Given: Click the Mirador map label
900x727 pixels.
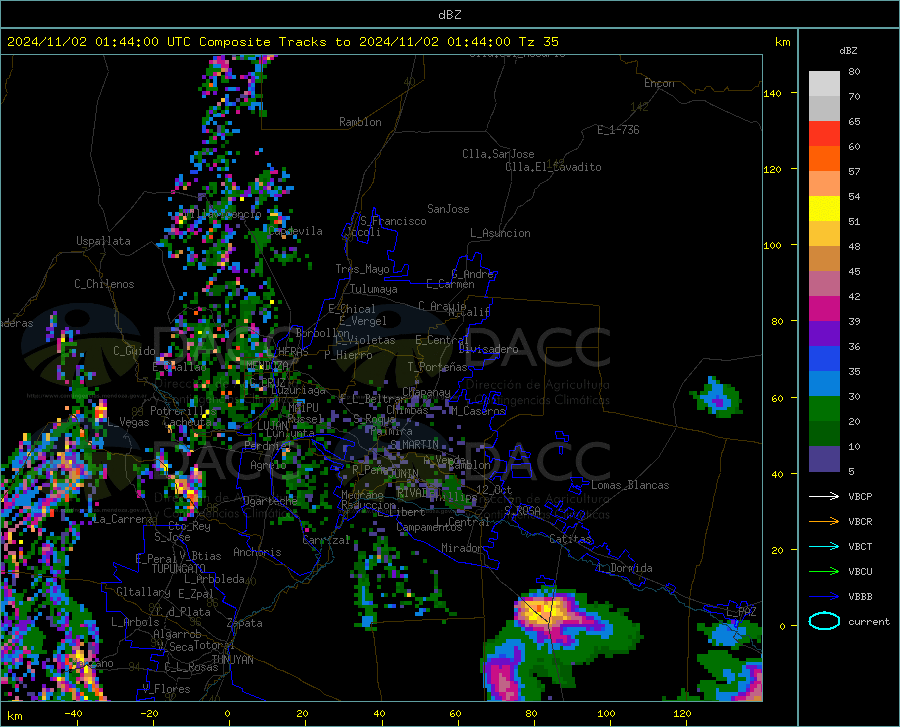Looking at the screenshot, I should click(x=462, y=548).
